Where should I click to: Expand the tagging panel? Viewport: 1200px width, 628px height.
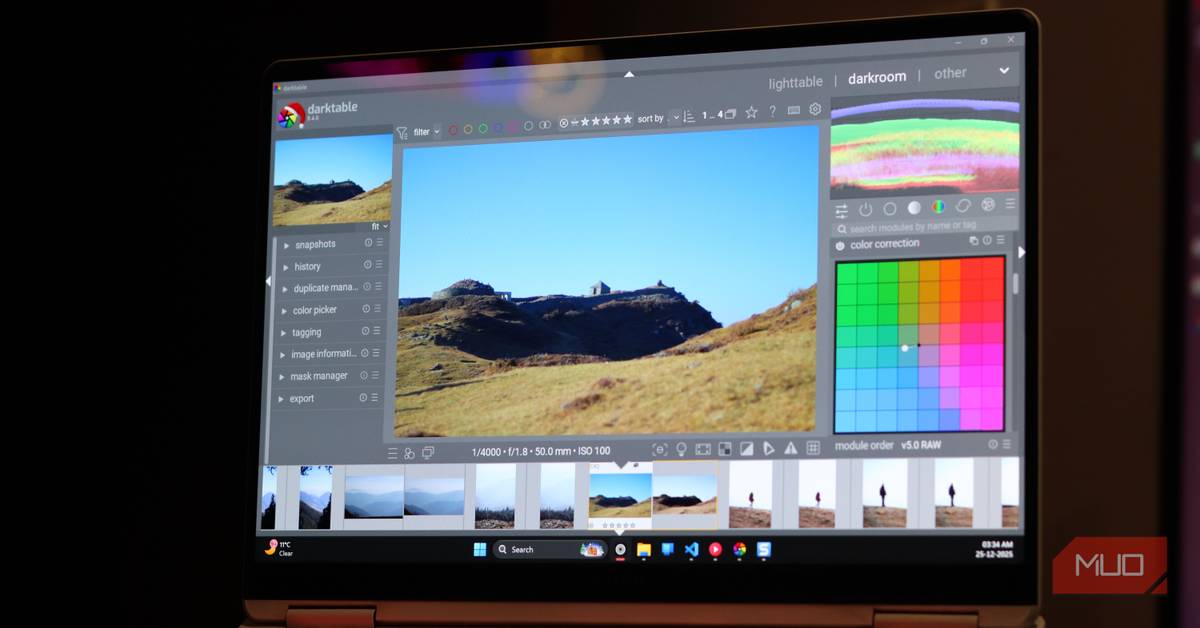pyautogui.click(x=284, y=333)
